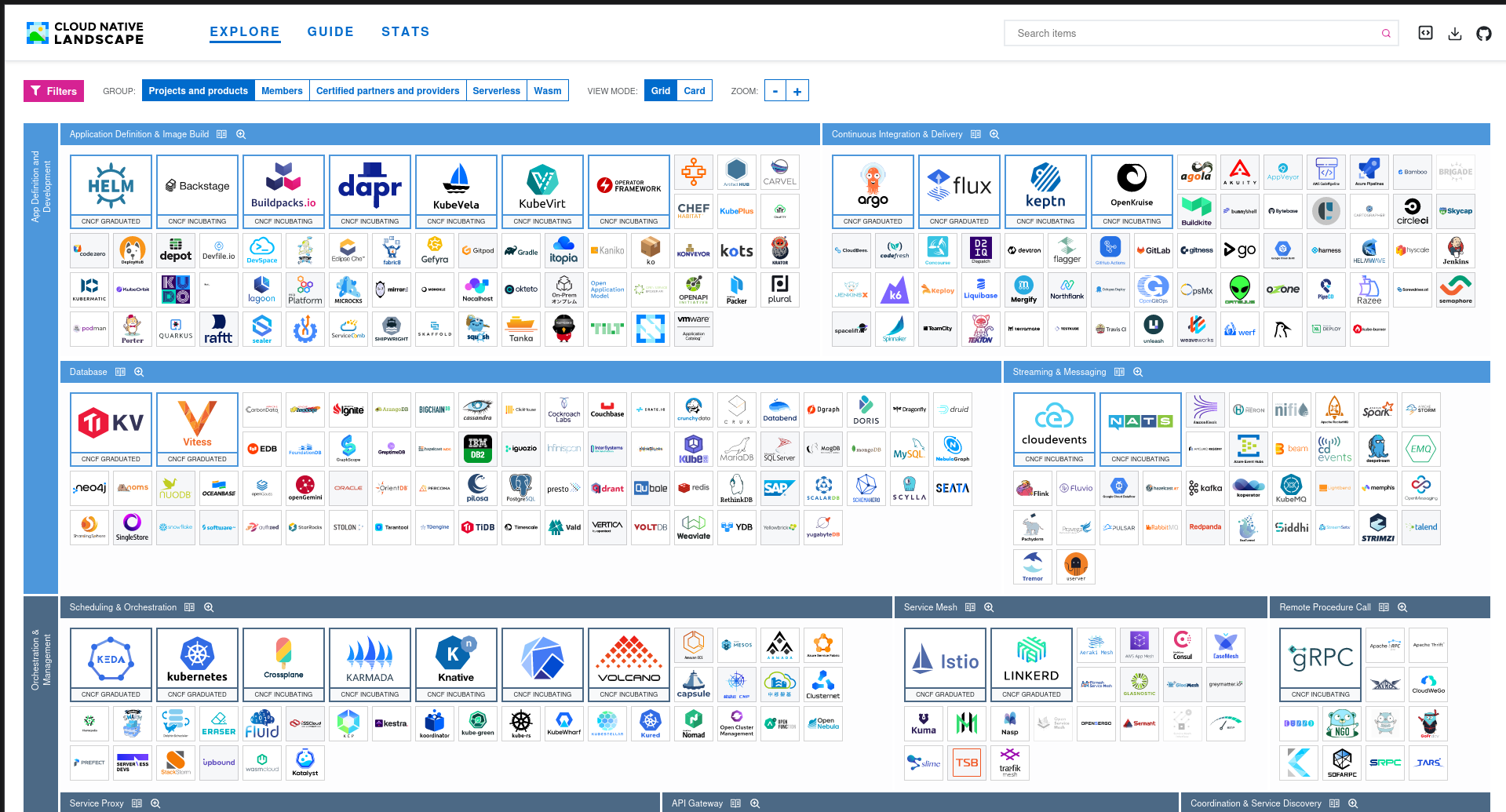Image resolution: width=1506 pixels, height=812 pixels.
Task: Zoom in the Remote Procedure Call section
Action: [x=1402, y=607]
